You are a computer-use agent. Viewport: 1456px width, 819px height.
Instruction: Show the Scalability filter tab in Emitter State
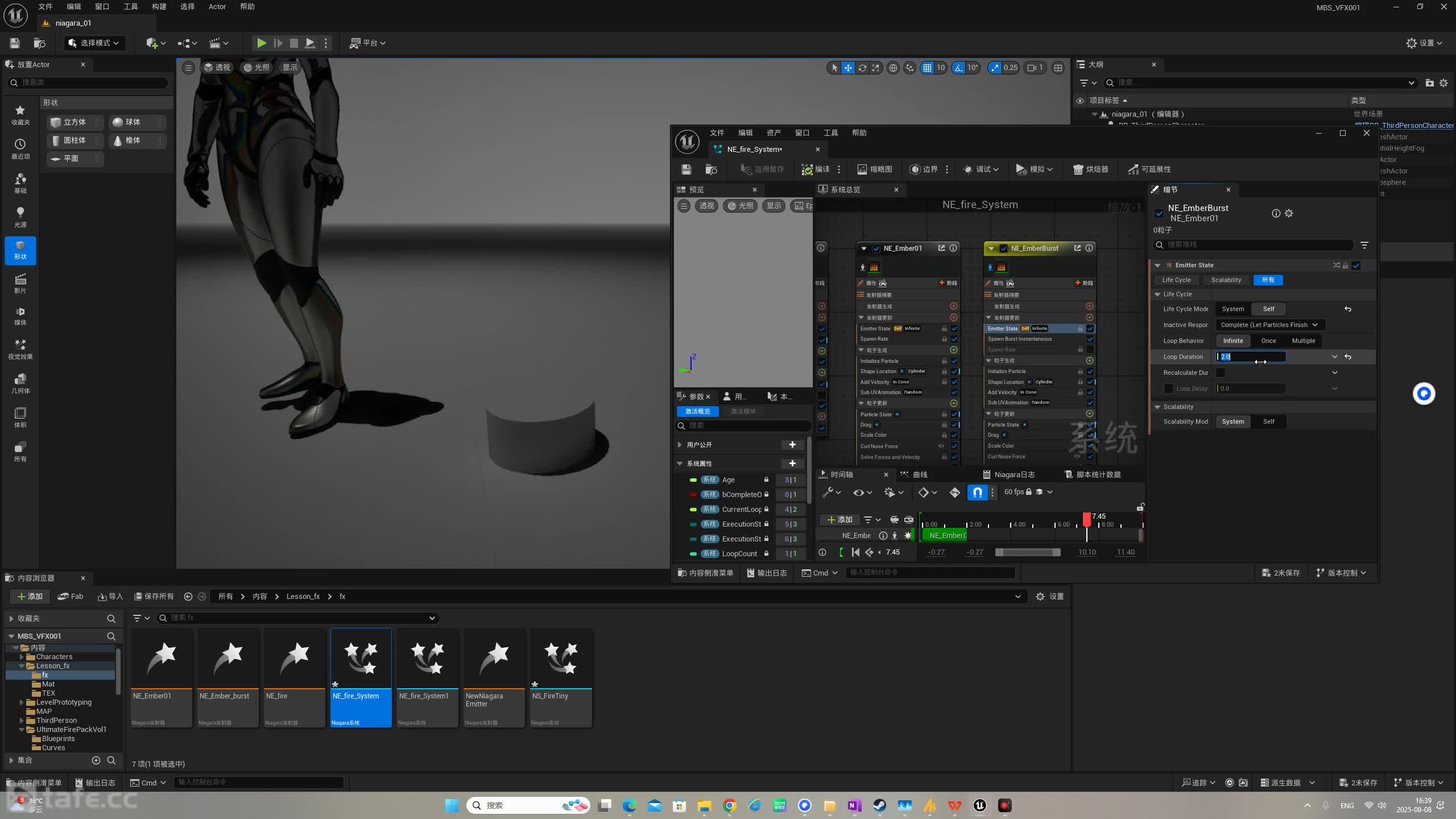[1226, 280]
